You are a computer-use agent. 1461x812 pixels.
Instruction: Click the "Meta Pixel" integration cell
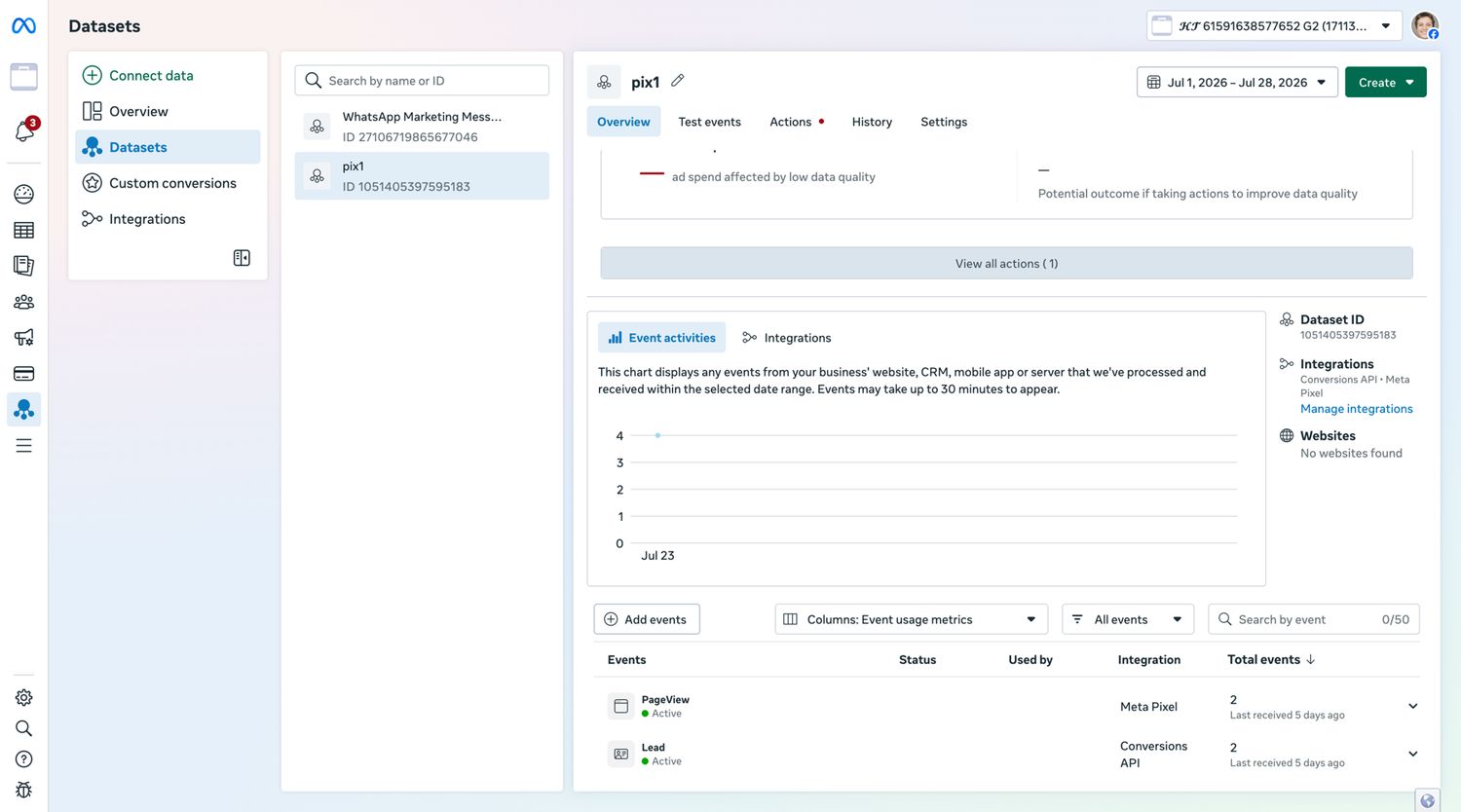1148,707
